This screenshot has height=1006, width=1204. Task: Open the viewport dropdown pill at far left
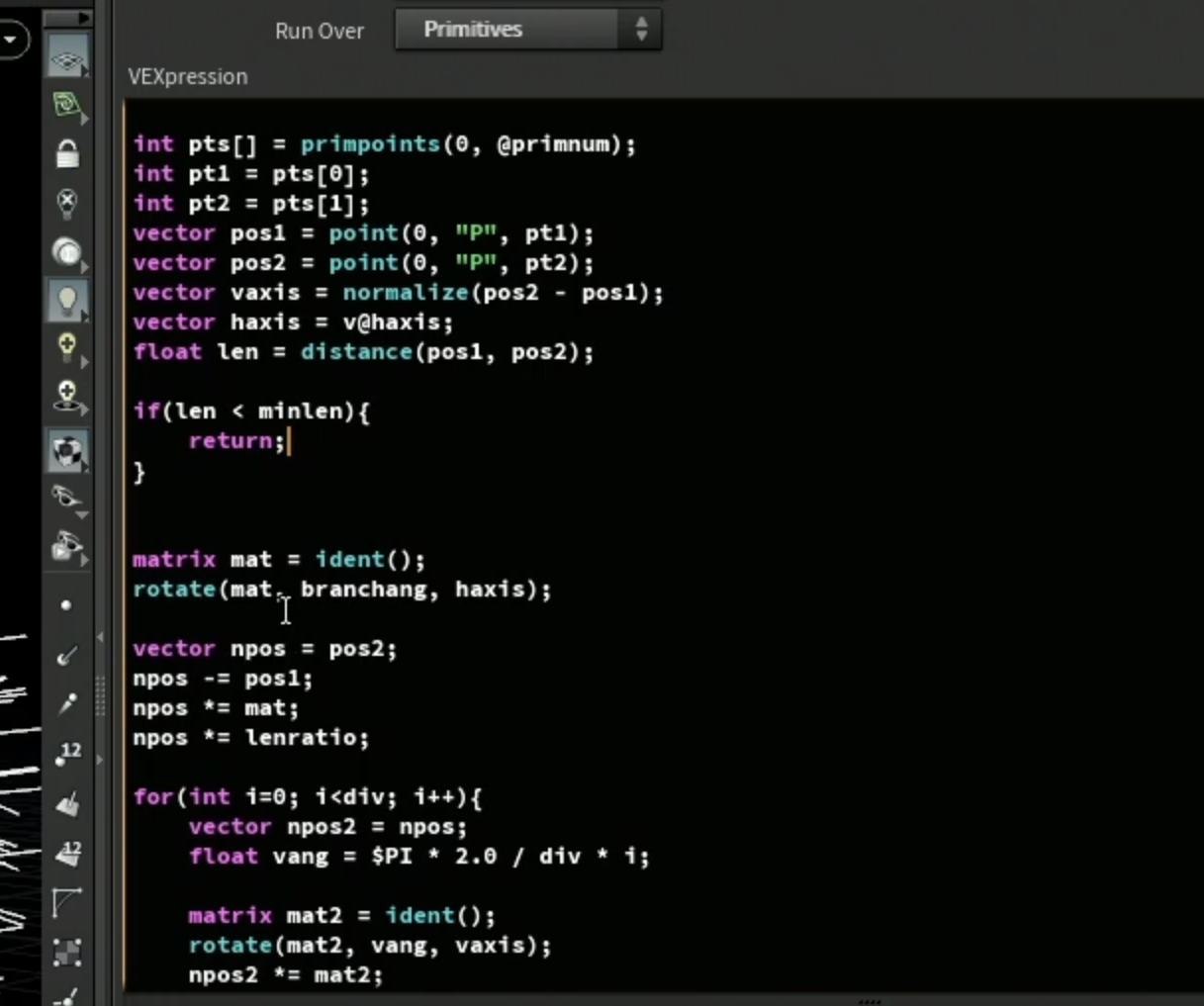[x=12, y=40]
